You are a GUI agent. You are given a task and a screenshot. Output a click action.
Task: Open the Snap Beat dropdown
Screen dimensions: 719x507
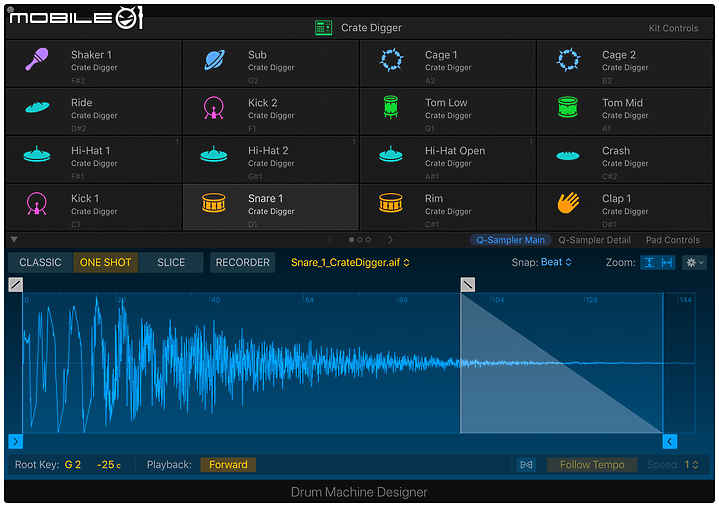556,262
